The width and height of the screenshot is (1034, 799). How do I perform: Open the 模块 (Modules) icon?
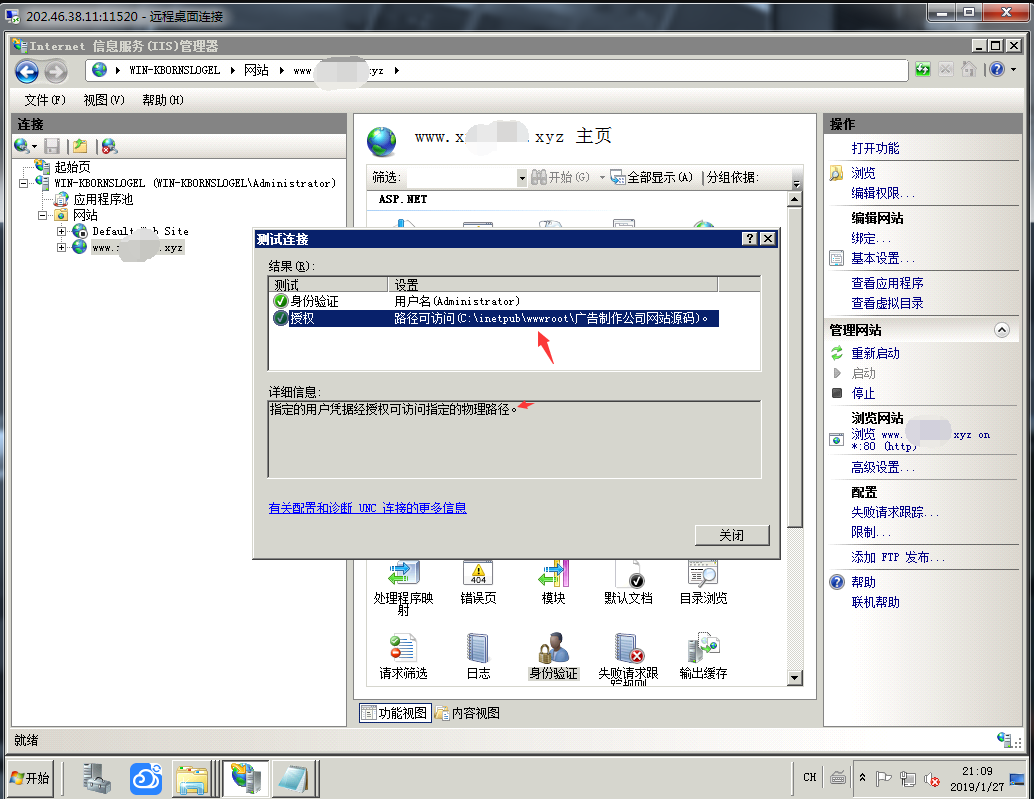553,580
